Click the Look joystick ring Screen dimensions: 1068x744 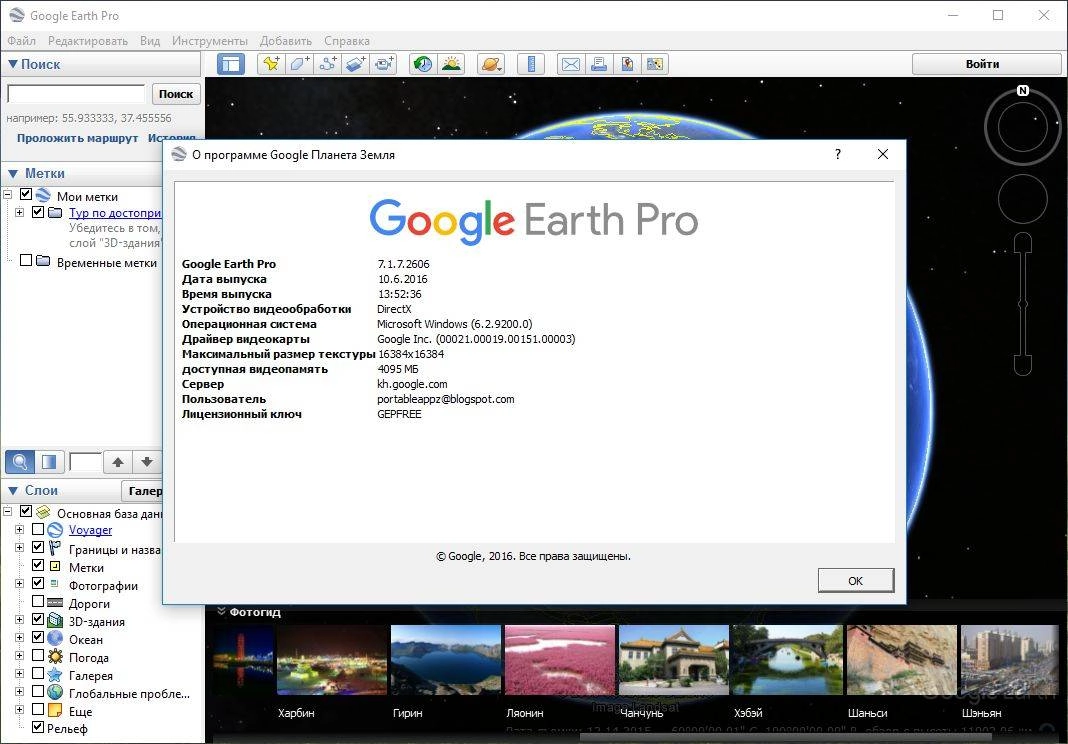point(1022,127)
